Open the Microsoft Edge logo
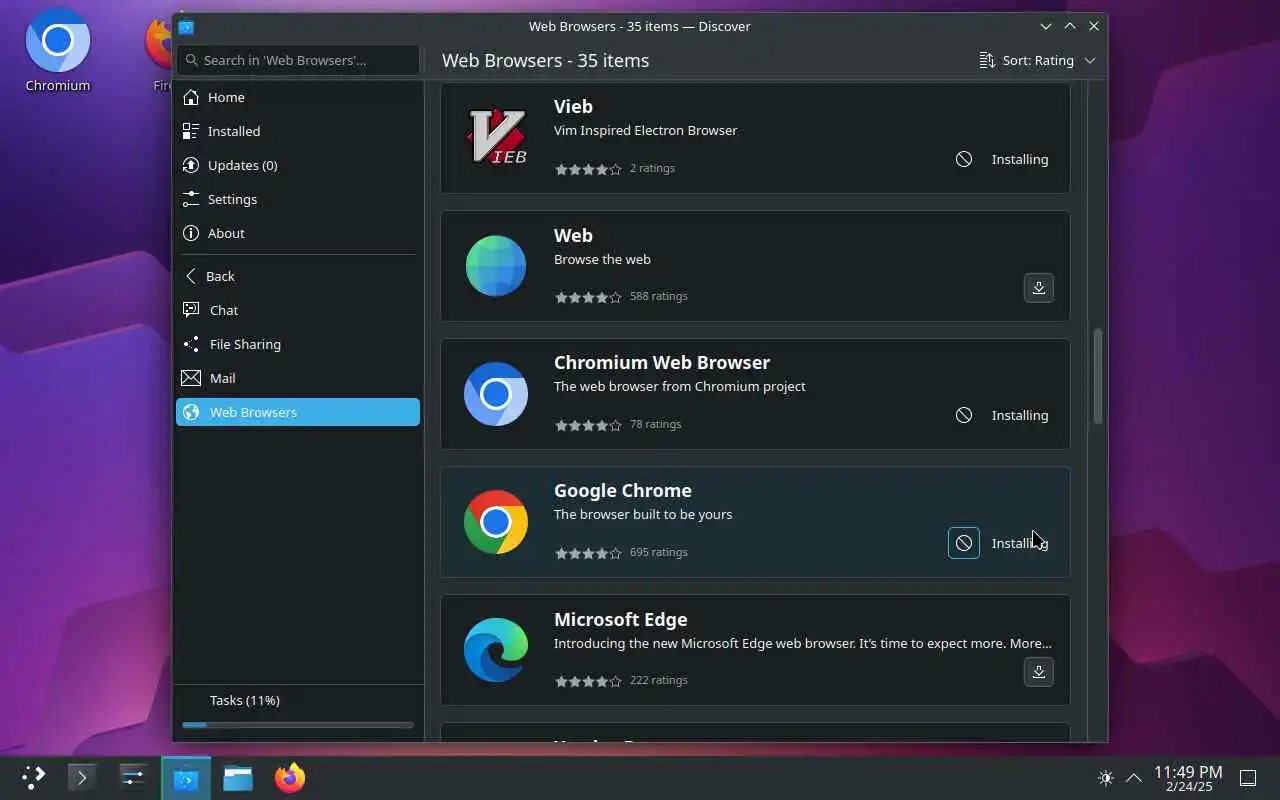This screenshot has height=800, width=1280. (496, 650)
